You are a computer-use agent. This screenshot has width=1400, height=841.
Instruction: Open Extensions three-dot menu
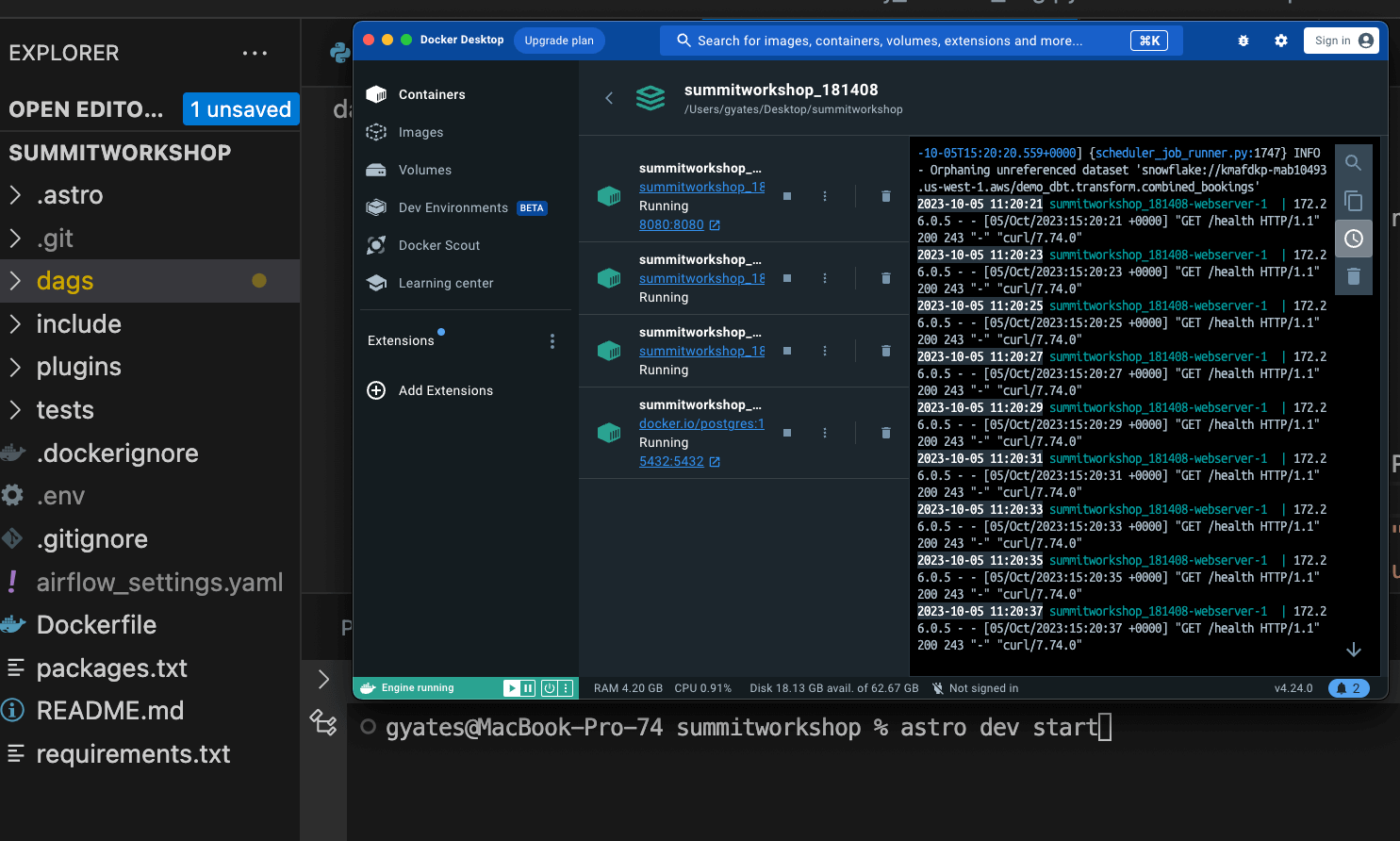(x=552, y=341)
